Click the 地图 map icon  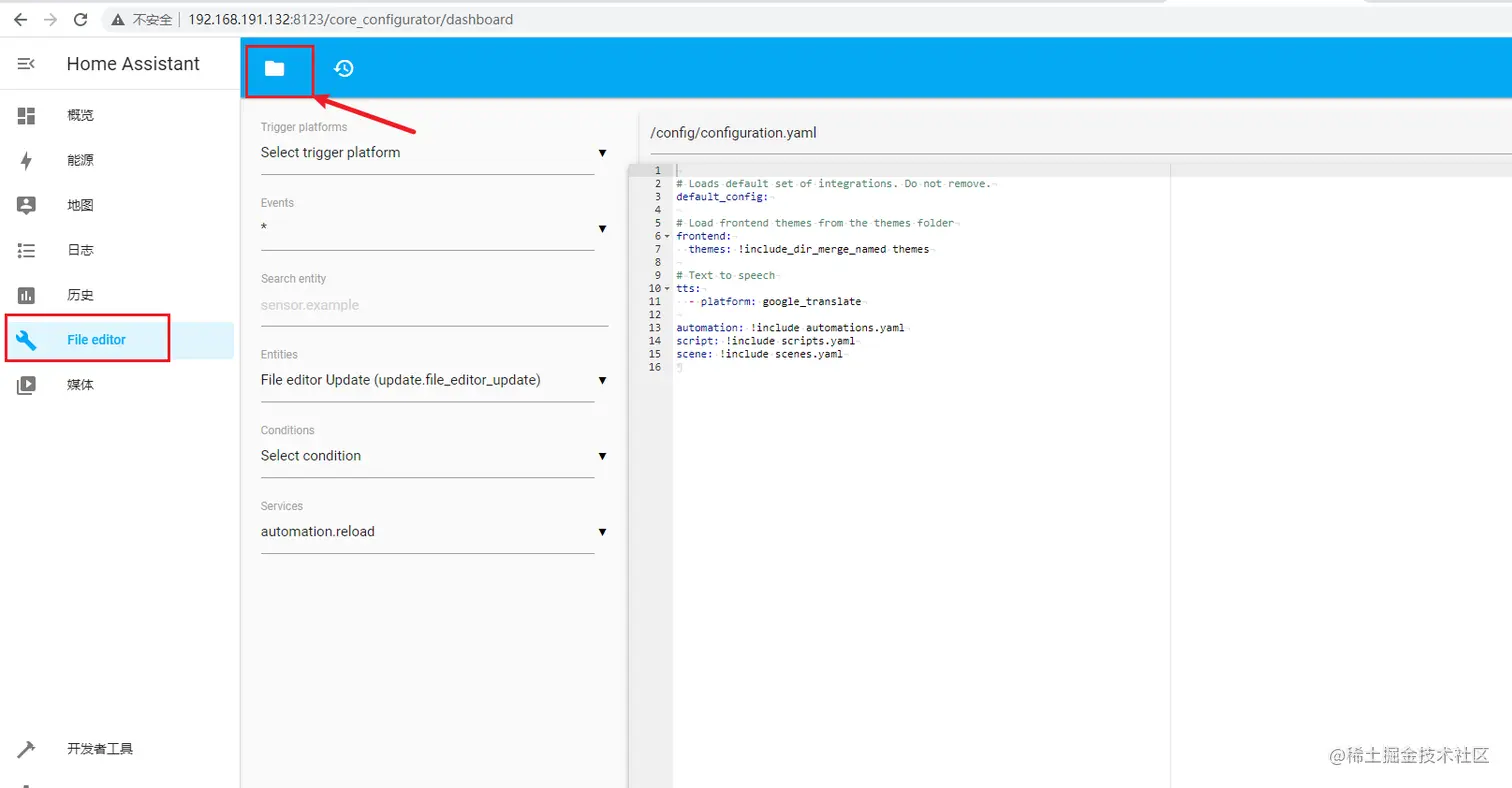[x=27, y=205]
